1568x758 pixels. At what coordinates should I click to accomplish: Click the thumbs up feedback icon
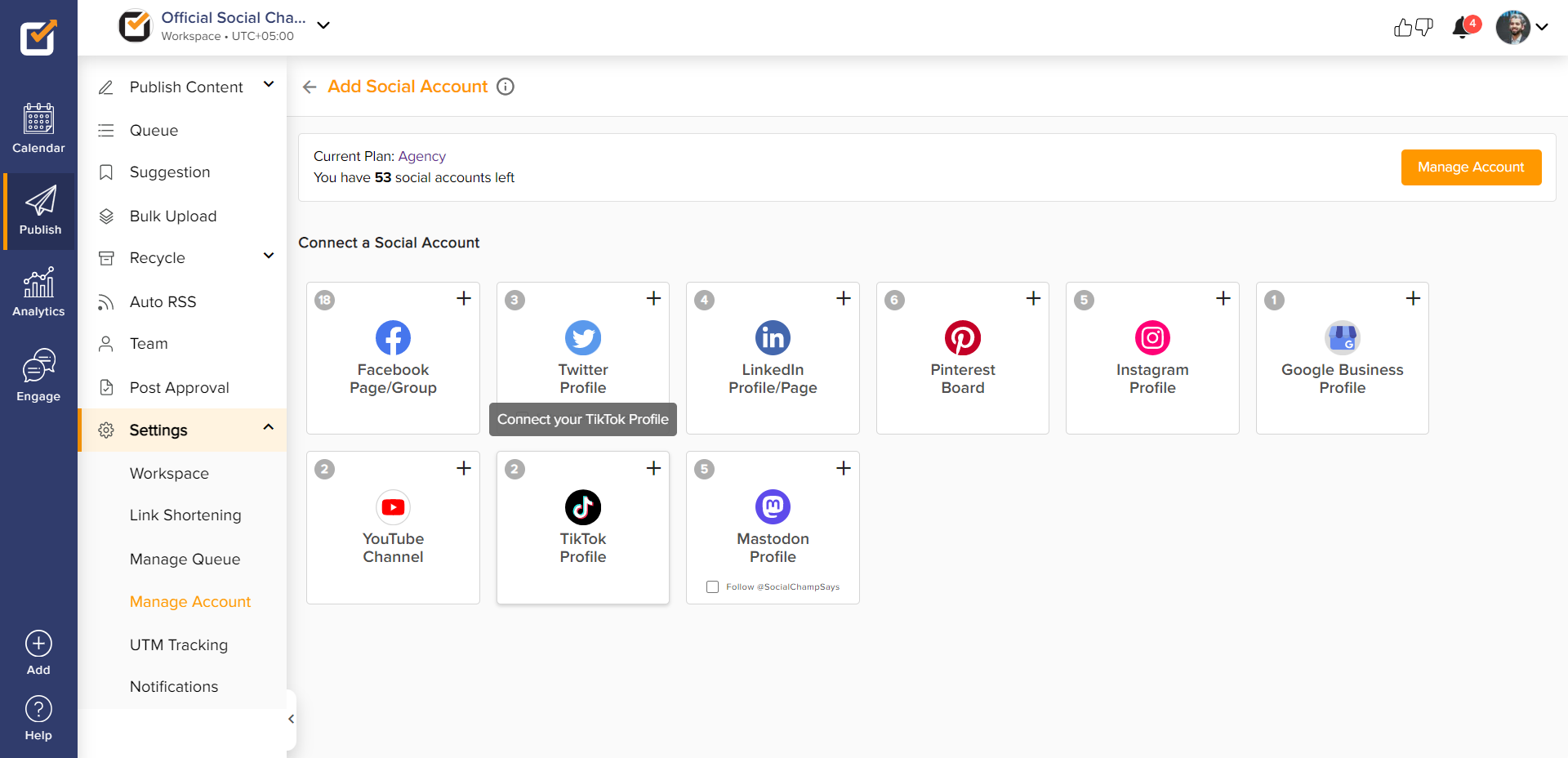pos(1403,28)
